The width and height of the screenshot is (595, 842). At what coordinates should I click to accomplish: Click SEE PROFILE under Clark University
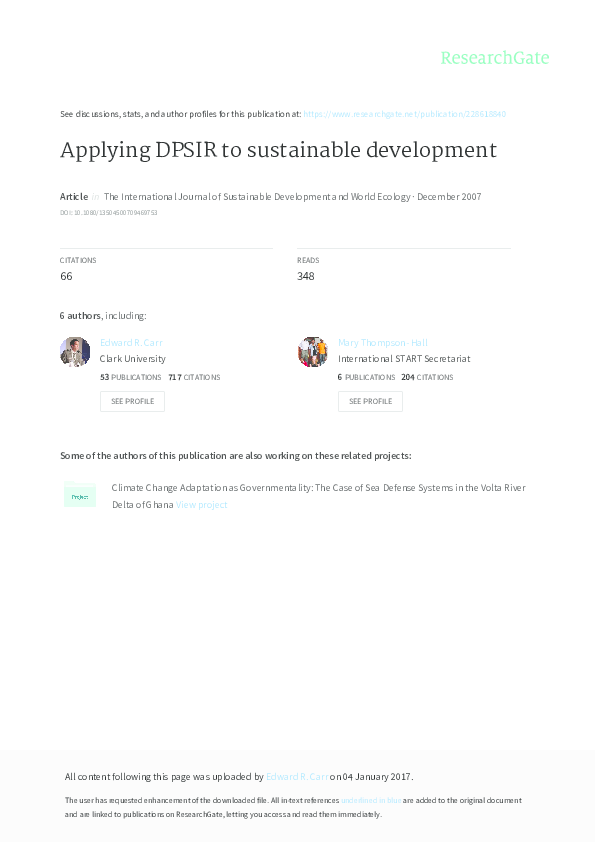[x=132, y=401]
